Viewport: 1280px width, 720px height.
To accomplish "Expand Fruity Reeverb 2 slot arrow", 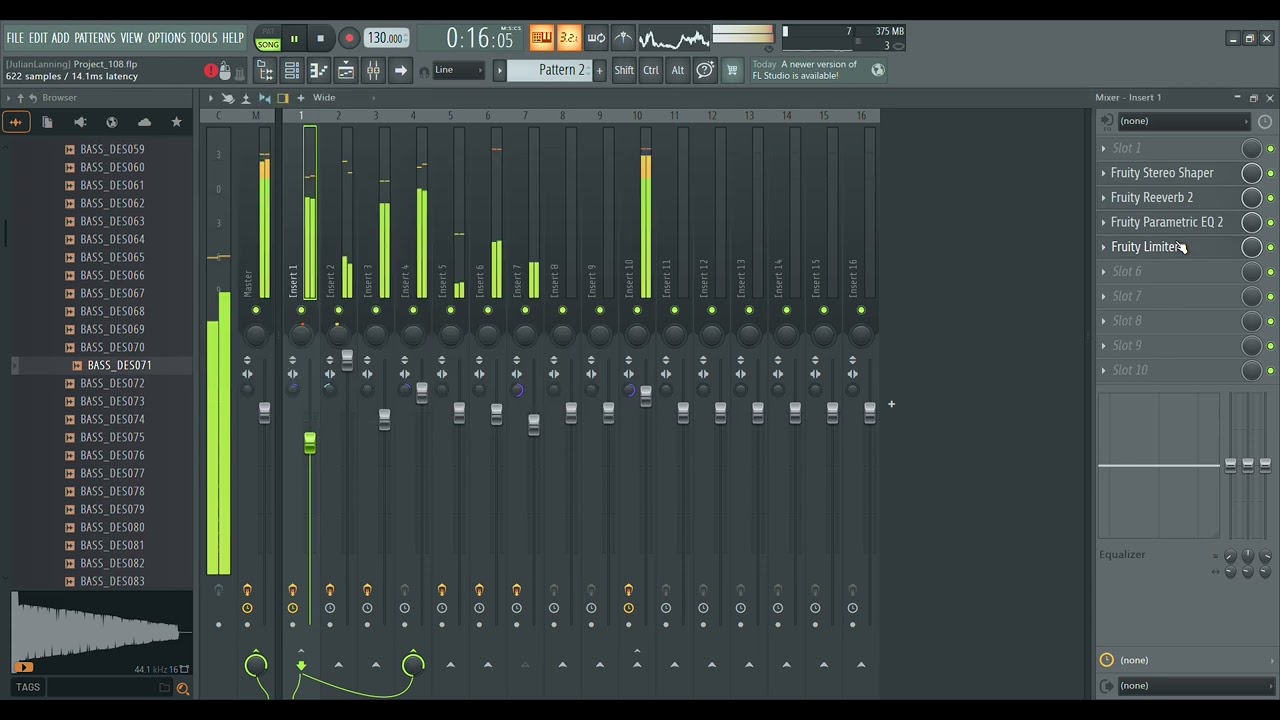I will click(1104, 198).
